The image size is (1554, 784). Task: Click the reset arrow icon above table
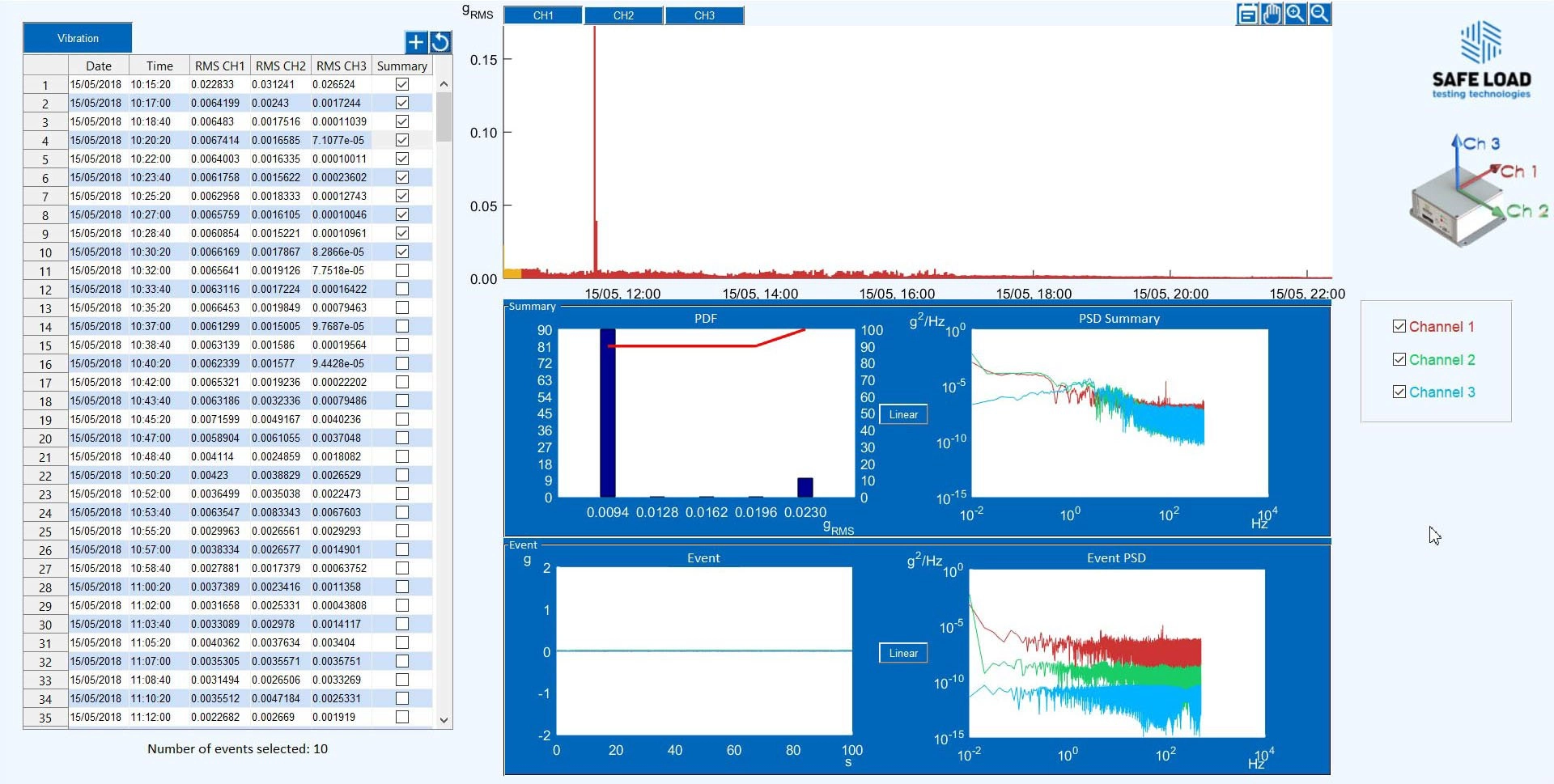(x=440, y=42)
